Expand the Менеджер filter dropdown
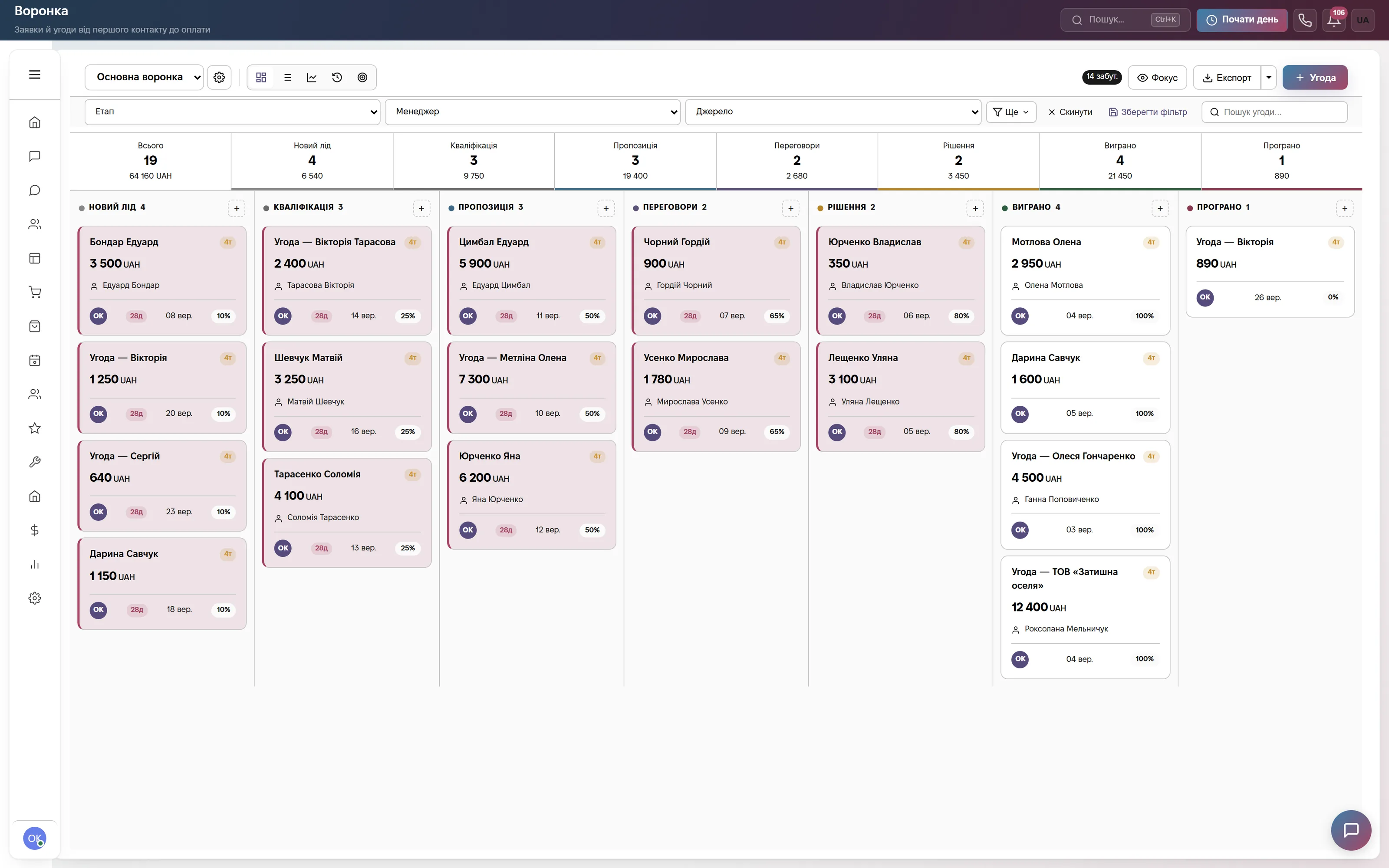1389x868 pixels. tap(532, 112)
